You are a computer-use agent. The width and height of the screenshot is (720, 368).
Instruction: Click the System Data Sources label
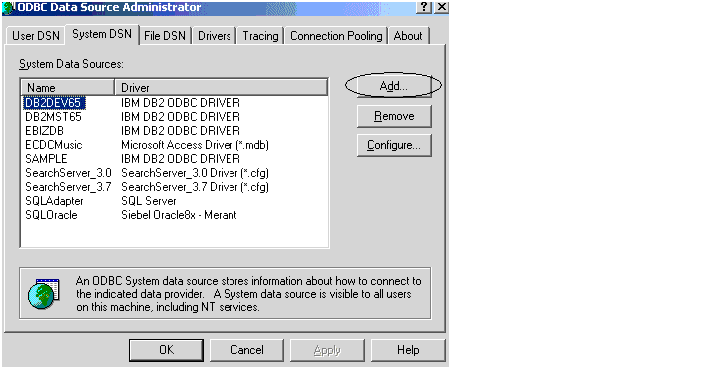[x=71, y=64]
